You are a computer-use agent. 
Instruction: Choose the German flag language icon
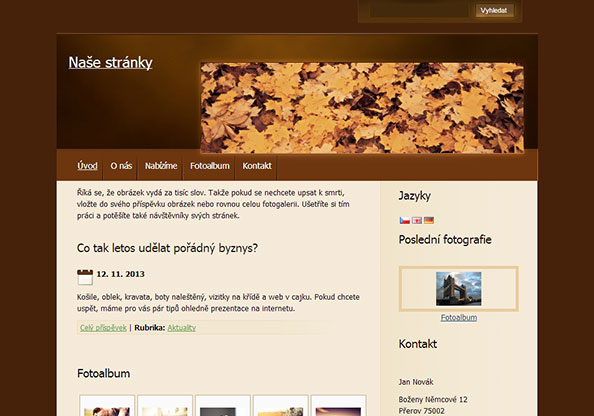click(x=429, y=221)
